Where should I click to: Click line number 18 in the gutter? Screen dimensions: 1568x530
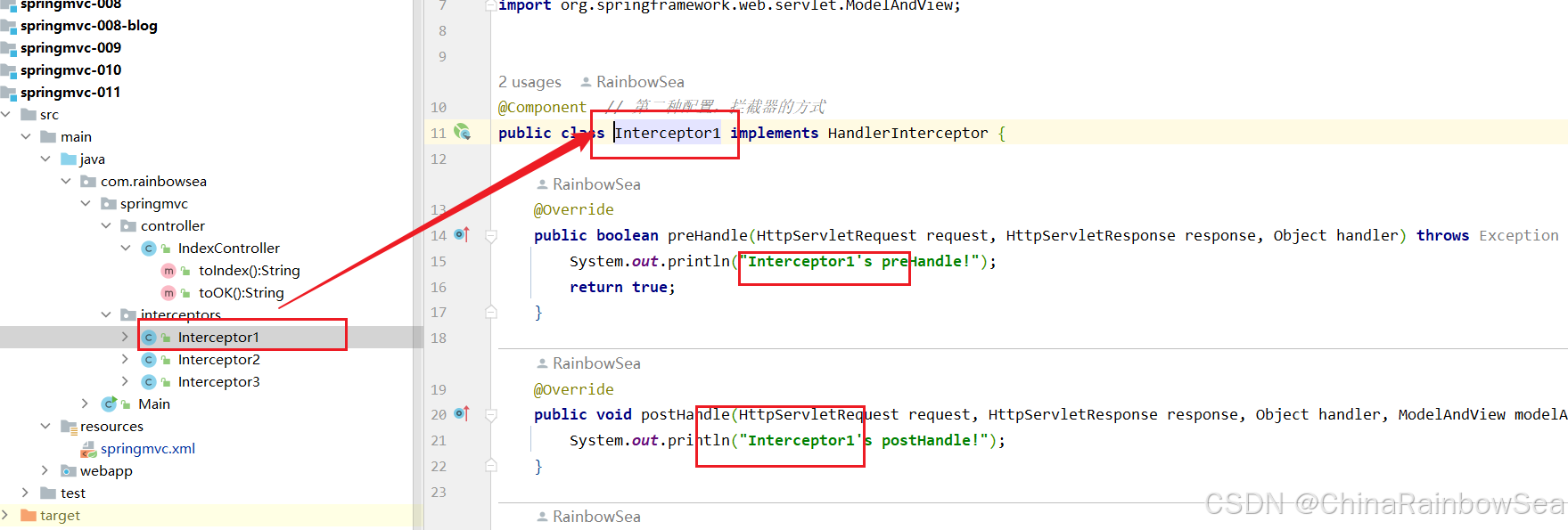[x=438, y=338]
